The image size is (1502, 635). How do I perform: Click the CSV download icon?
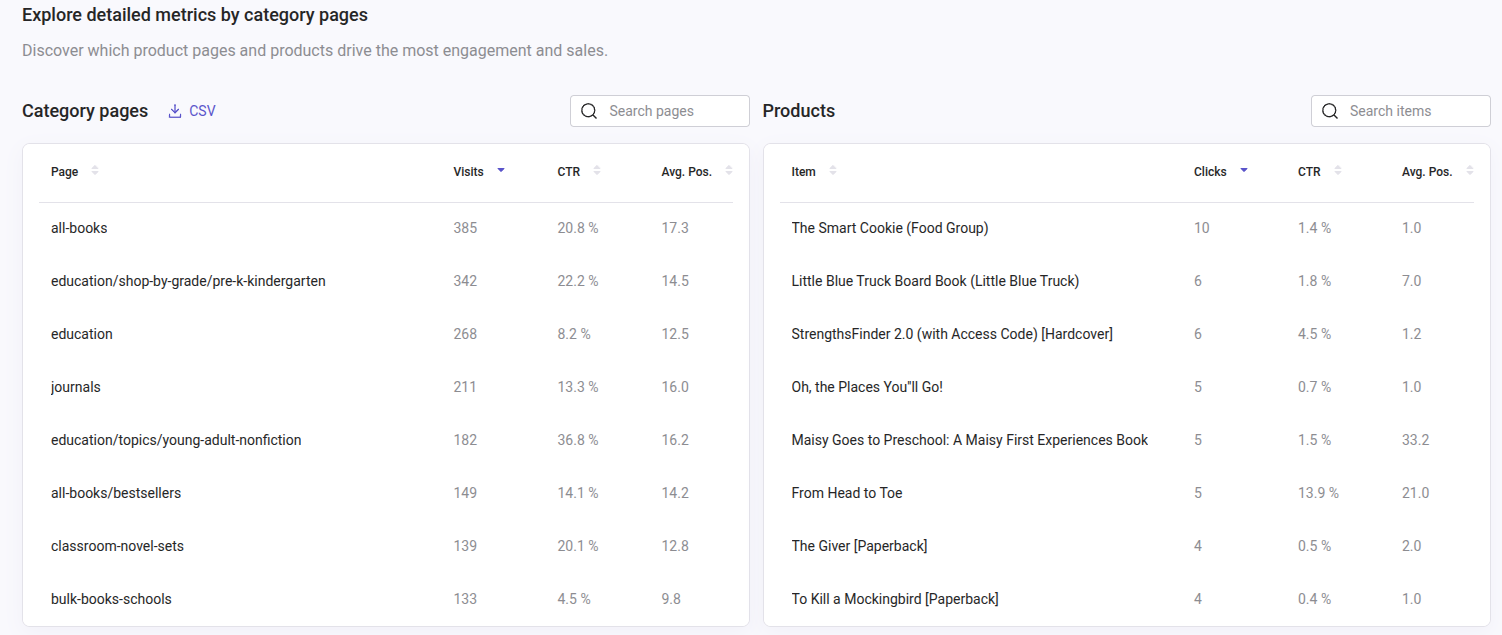click(175, 111)
